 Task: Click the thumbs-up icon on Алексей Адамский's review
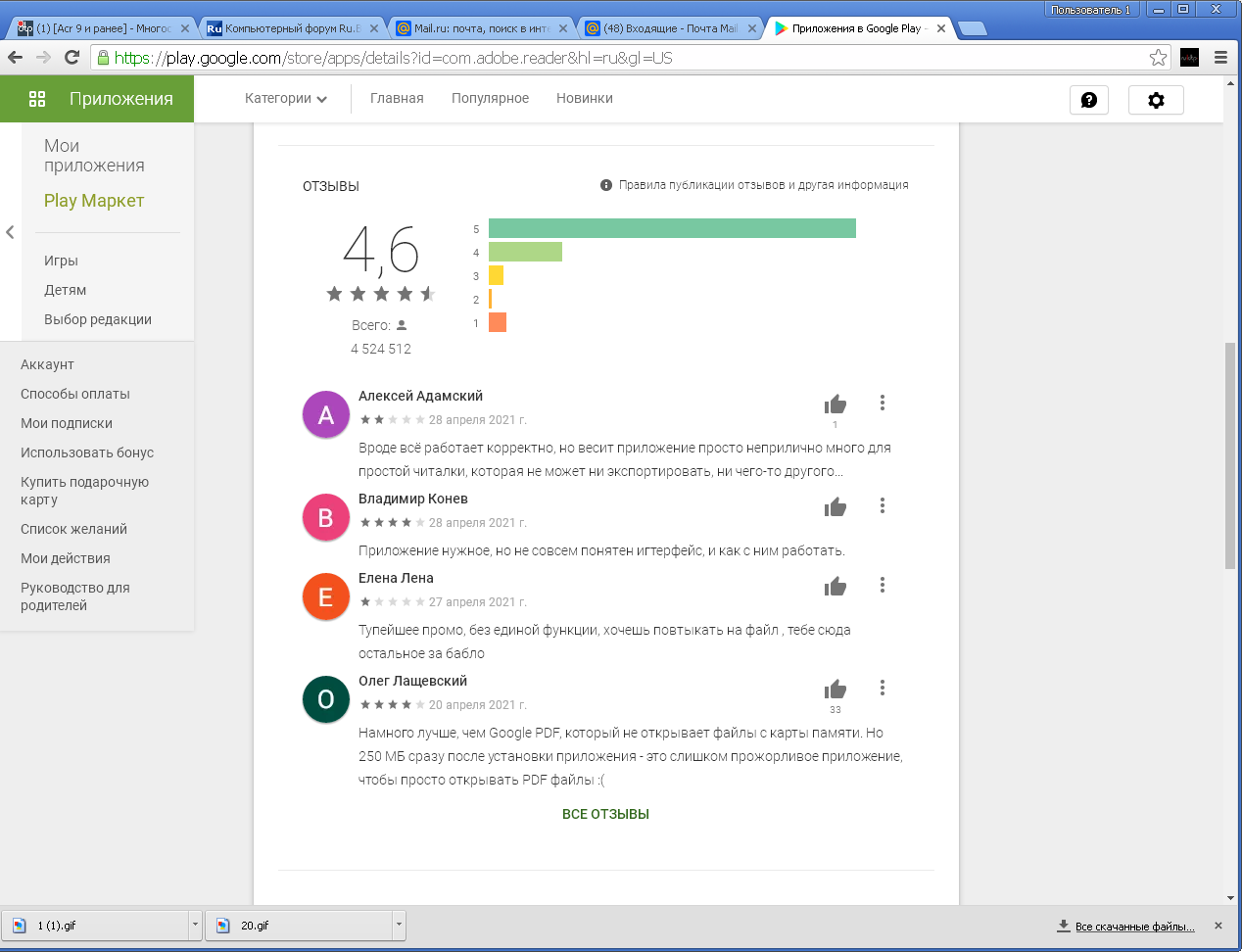tap(836, 404)
